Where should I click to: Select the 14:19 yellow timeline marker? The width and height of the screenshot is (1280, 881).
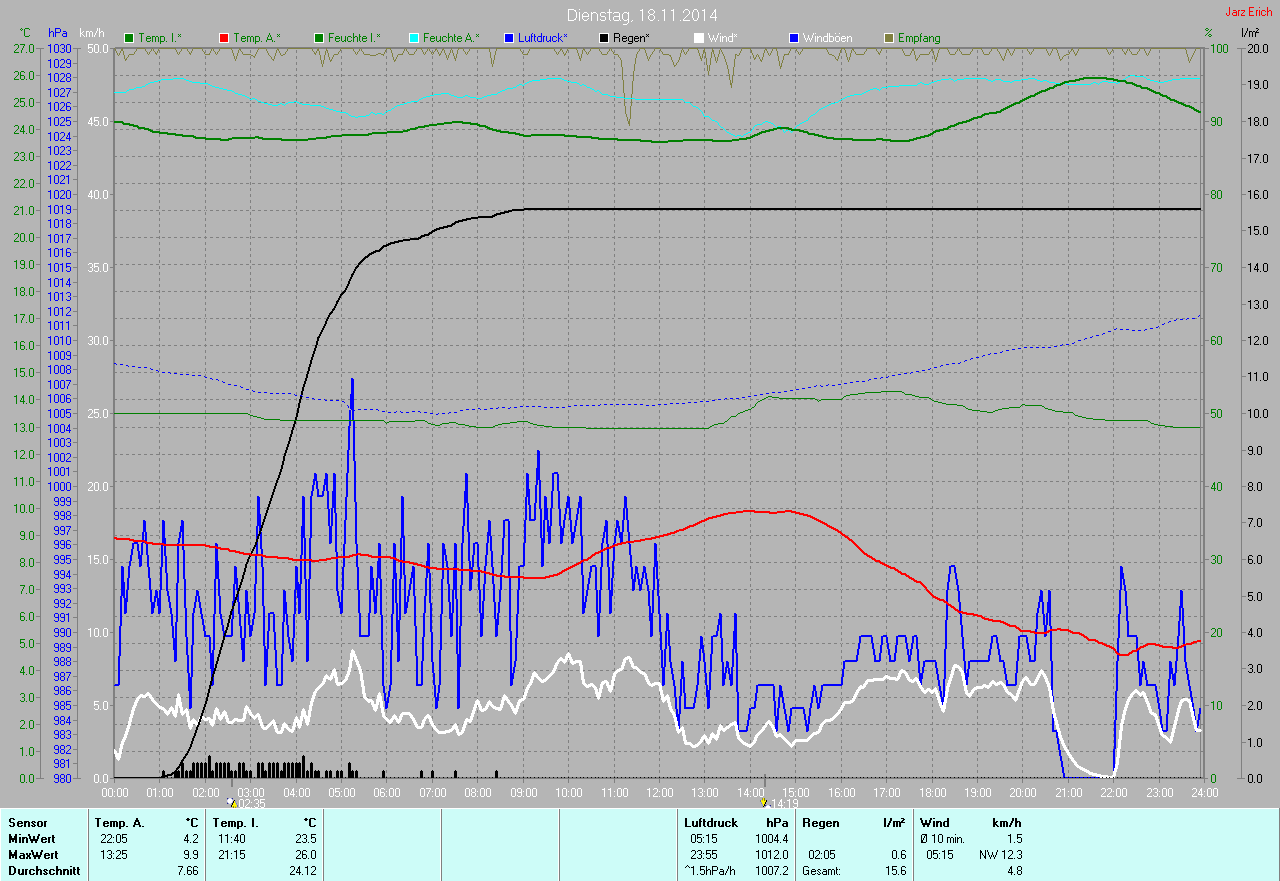tap(765, 802)
